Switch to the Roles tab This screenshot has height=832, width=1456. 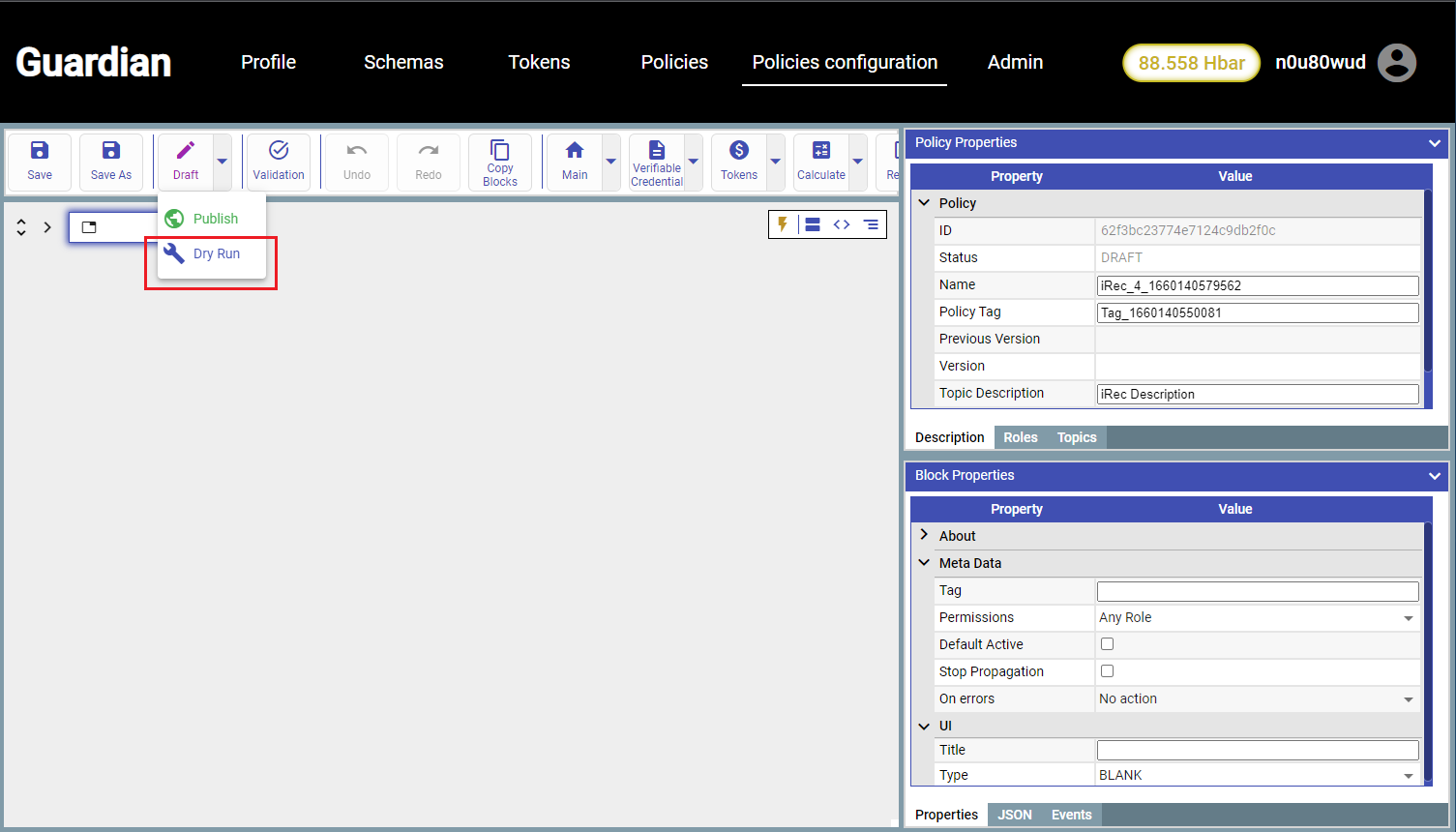click(x=1021, y=437)
